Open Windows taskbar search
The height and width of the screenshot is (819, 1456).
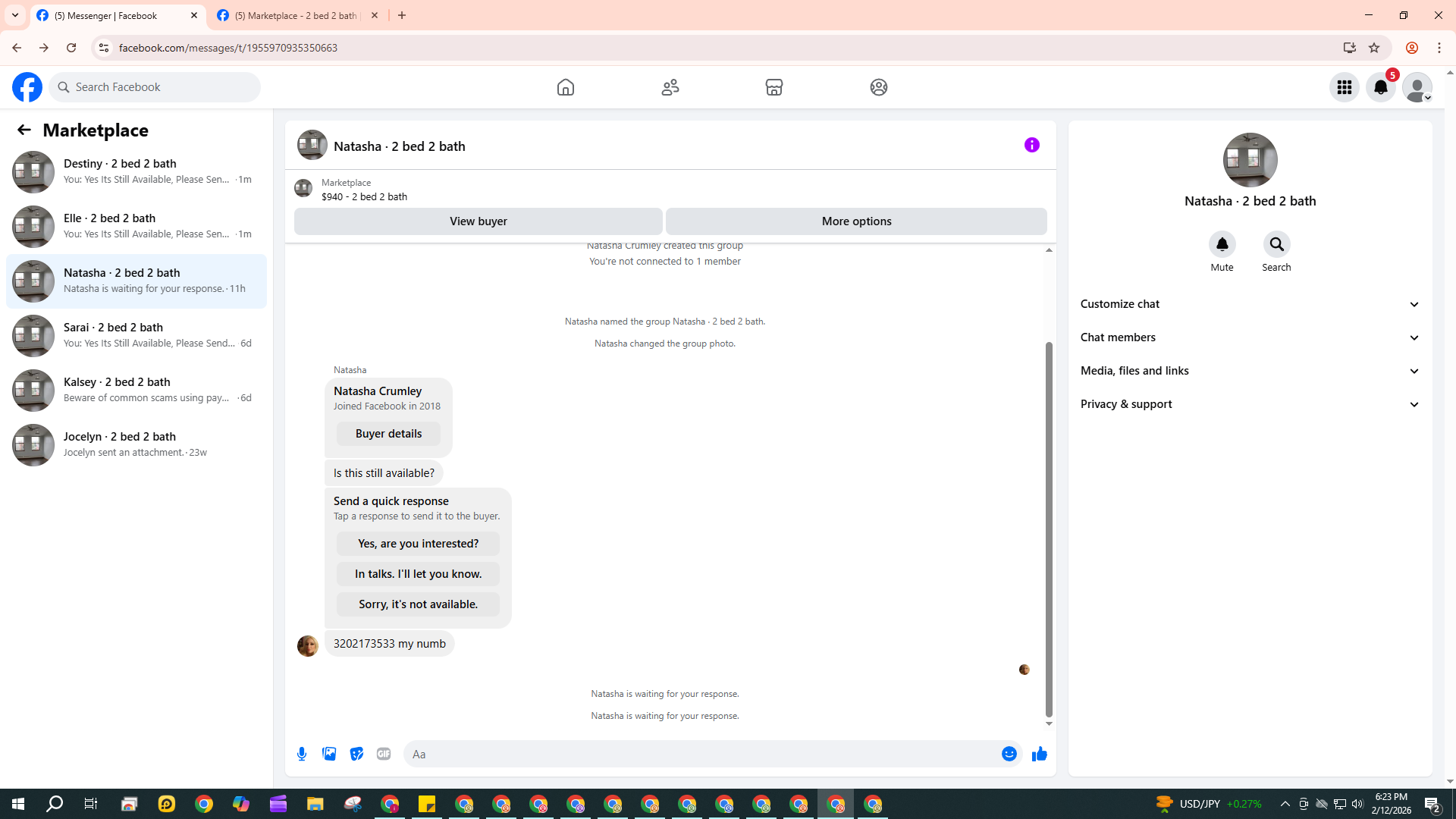click(55, 804)
